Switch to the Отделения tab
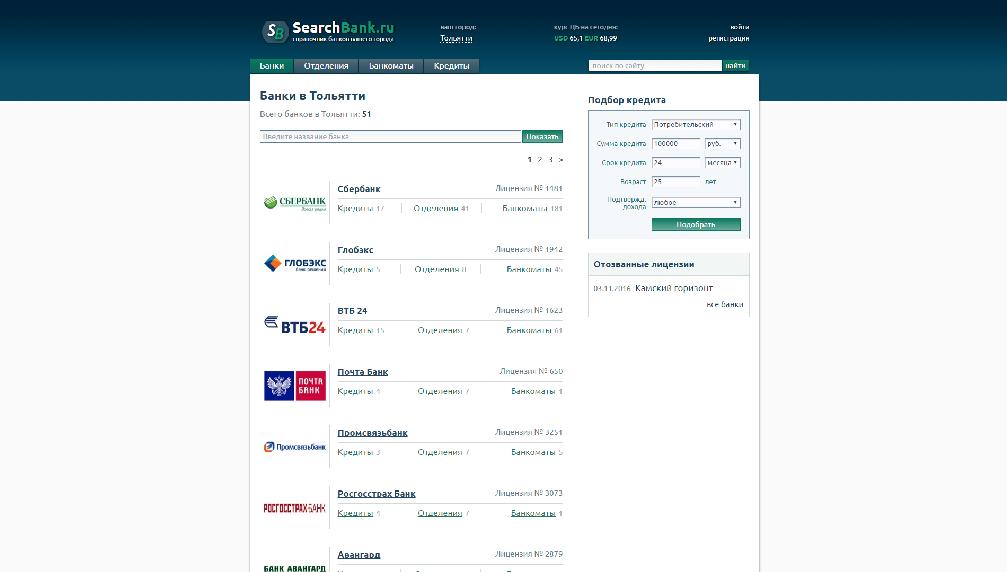 326,66
